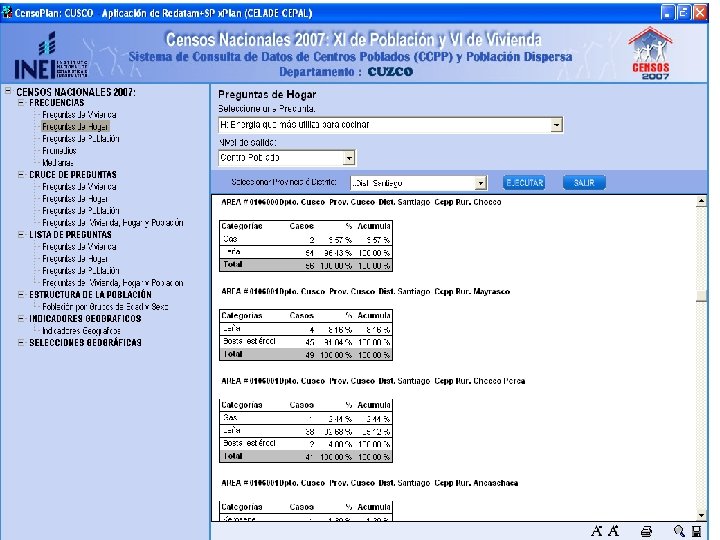This screenshot has width=720, height=540.
Task: Click the CENSOS NACIONALES 2007 root label
Action: point(76,92)
